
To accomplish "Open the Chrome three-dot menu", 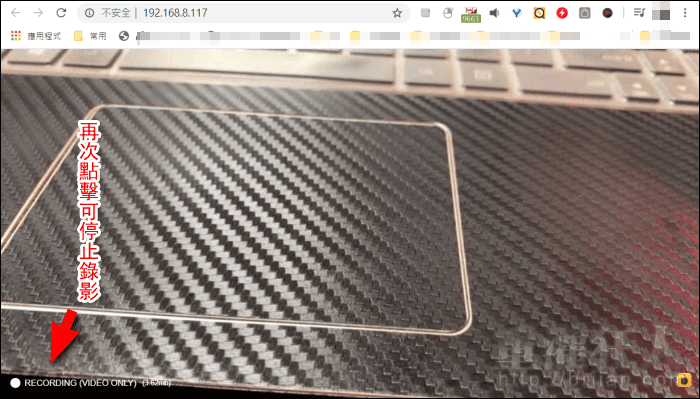I will click(x=685, y=13).
